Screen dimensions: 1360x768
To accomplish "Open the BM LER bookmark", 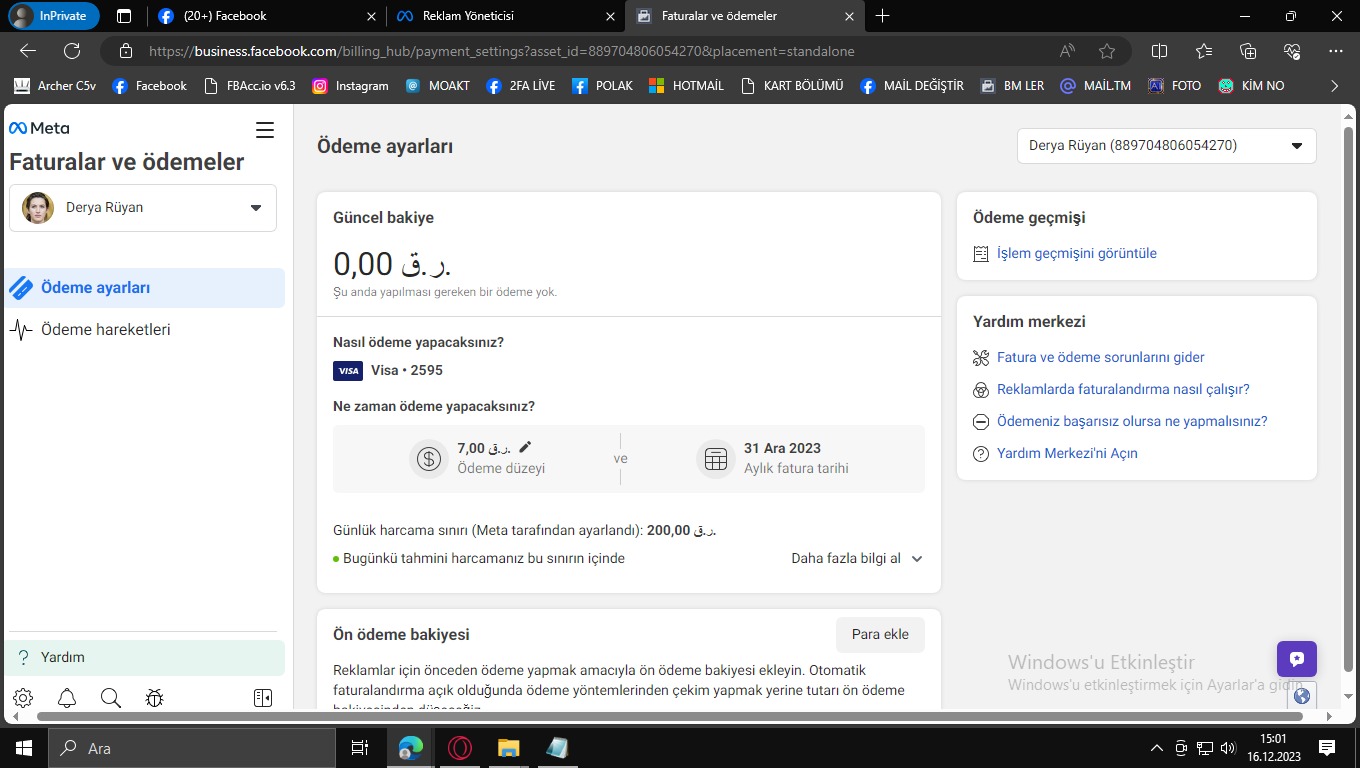I will [x=1012, y=86].
